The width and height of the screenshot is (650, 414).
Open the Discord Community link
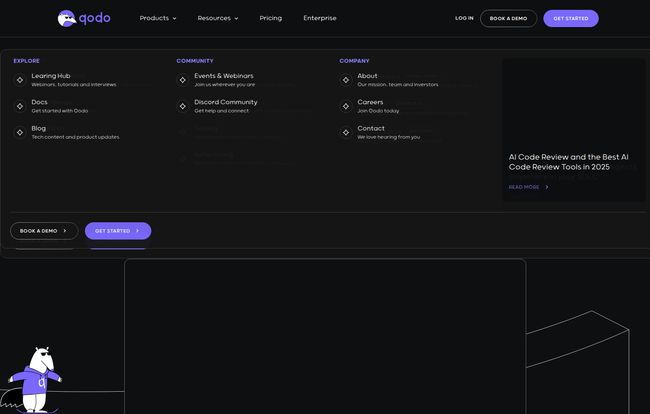(226, 102)
